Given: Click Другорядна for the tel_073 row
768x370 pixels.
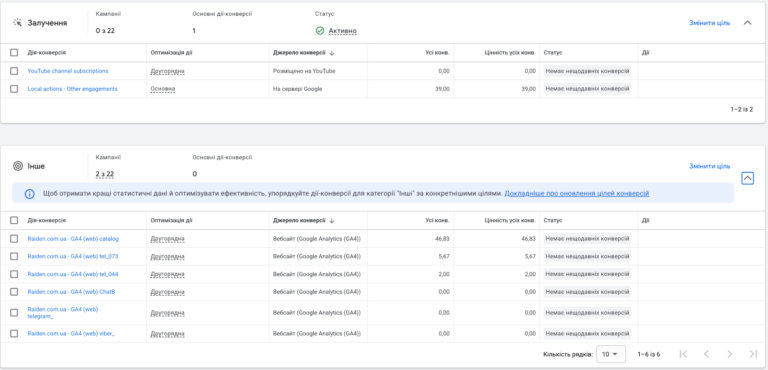Looking at the screenshot, I should [x=168, y=256].
